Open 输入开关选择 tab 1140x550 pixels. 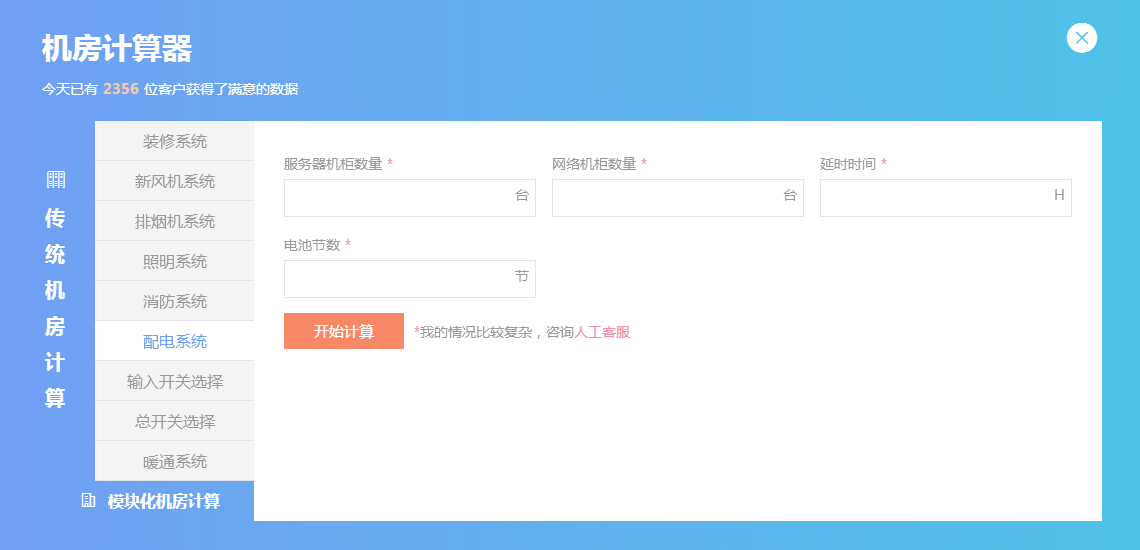click(x=174, y=381)
